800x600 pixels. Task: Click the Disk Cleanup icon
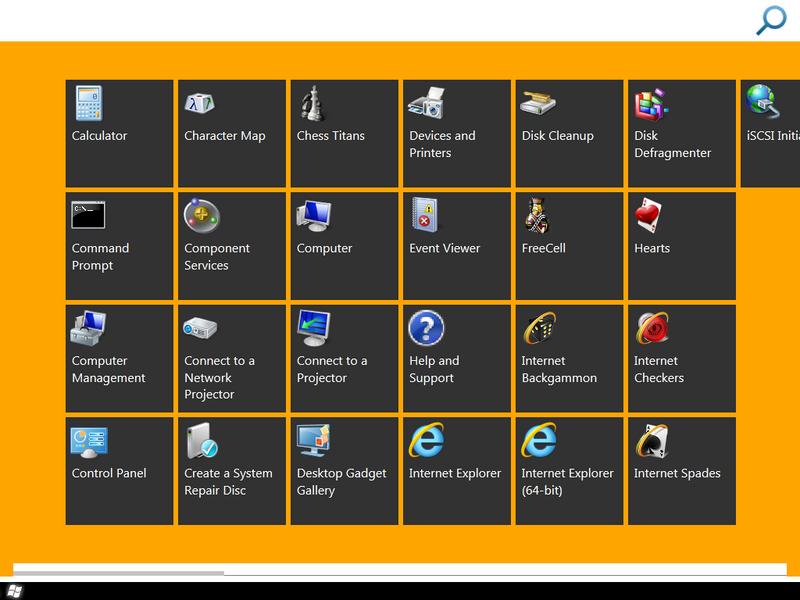click(x=538, y=103)
